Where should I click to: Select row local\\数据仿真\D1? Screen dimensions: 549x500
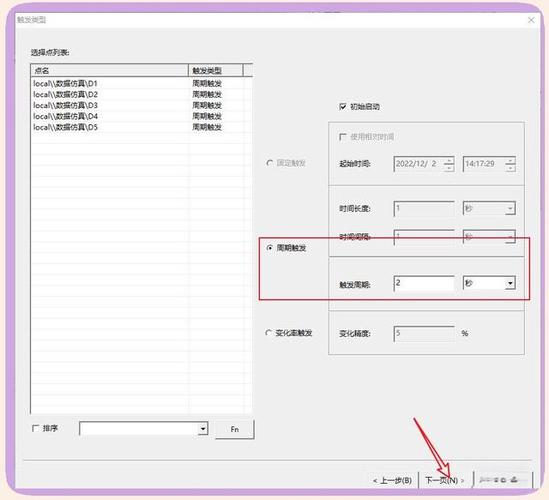[141, 84]
